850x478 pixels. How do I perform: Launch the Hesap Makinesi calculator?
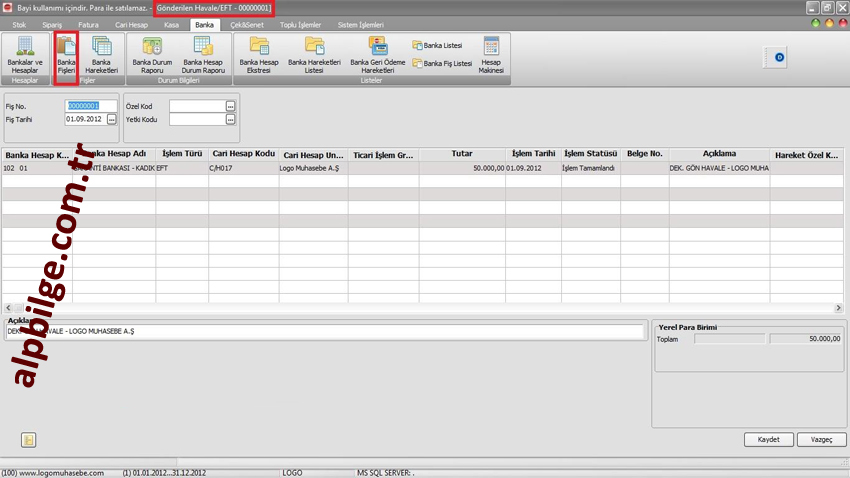491,54
